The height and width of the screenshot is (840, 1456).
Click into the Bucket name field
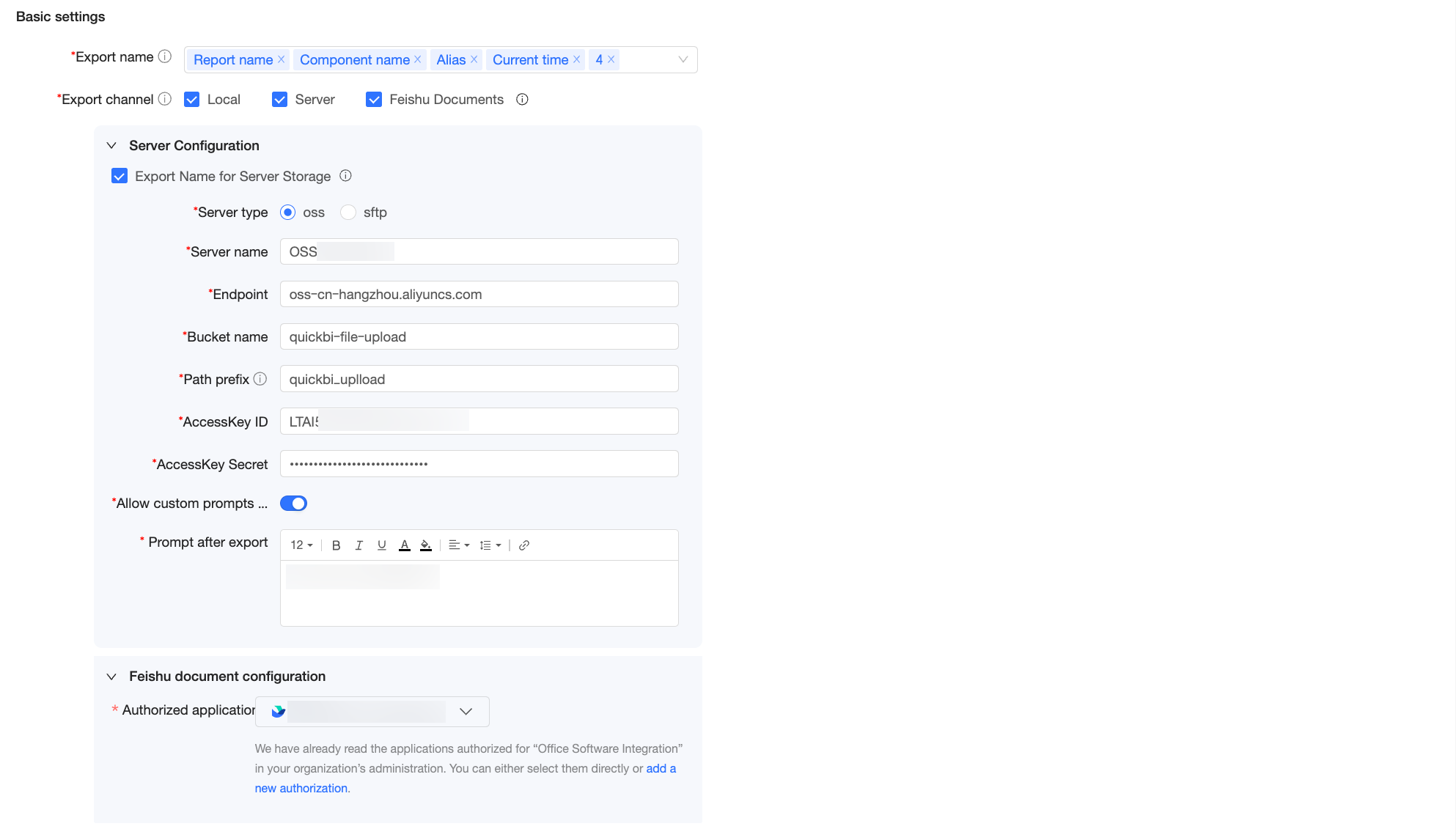[479, 336]
